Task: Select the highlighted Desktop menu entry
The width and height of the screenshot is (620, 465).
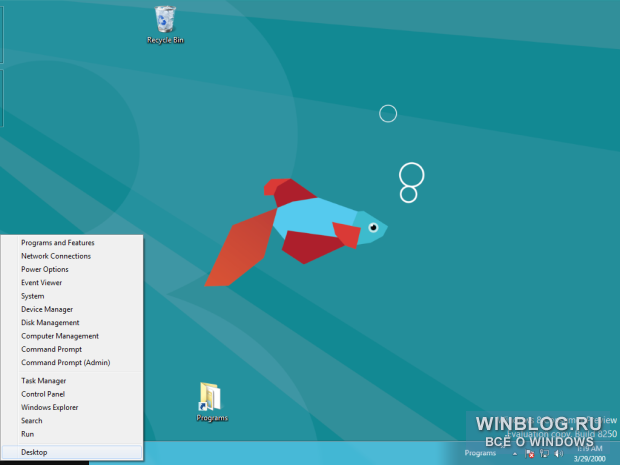Action: tap(72, 452)
